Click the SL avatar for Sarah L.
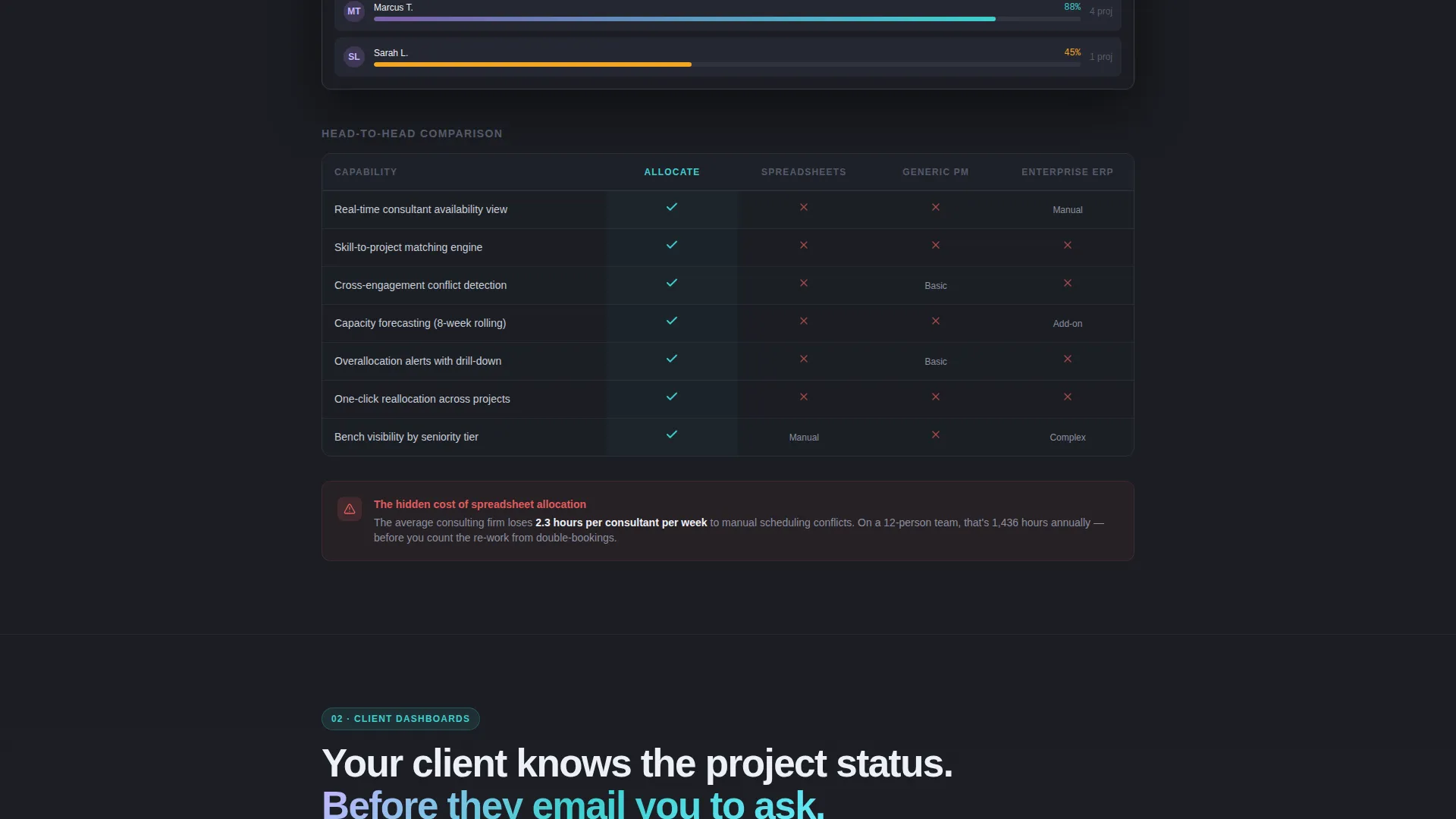Screen dimensions: 1456x819 [x=354, y=57]
